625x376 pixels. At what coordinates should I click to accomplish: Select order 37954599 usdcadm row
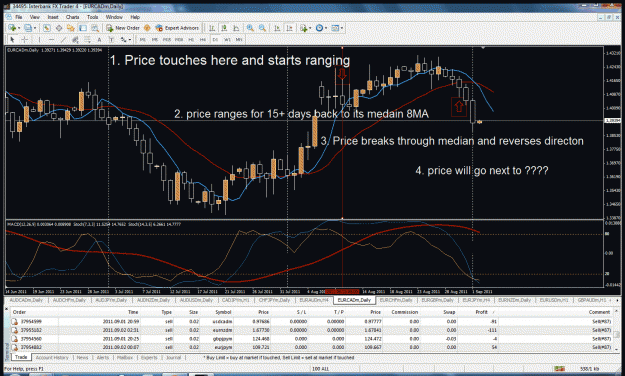click(x=311, y=321)
